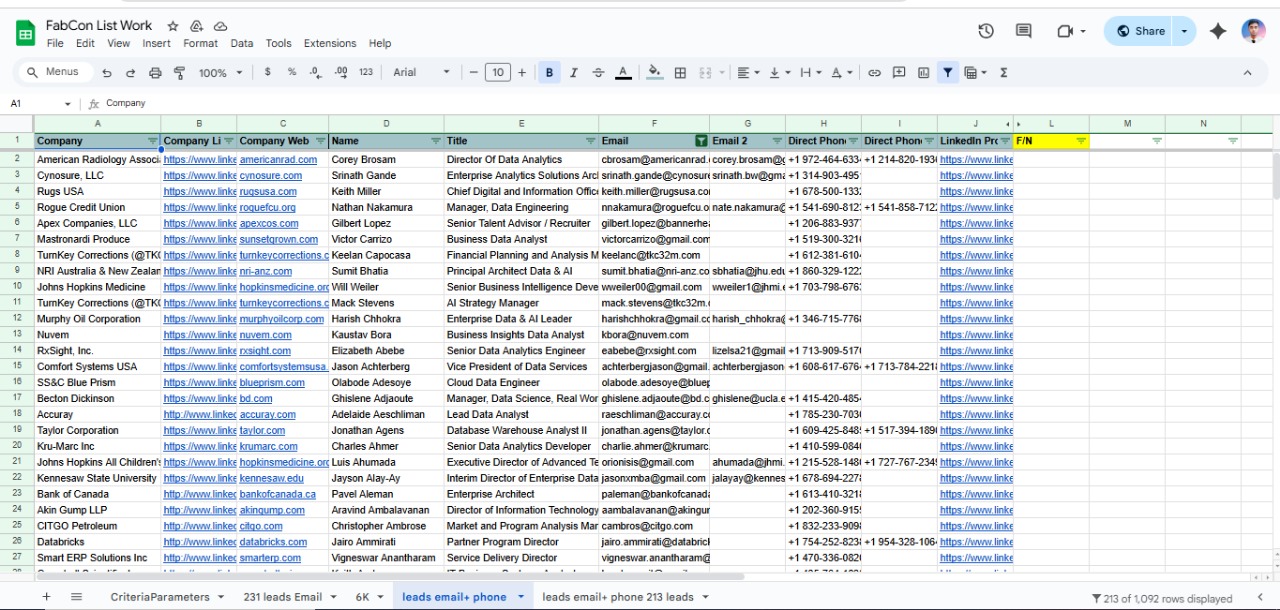Add a new sheet
This screenshot has width=1280, height=610.
[x=46, y=597]
